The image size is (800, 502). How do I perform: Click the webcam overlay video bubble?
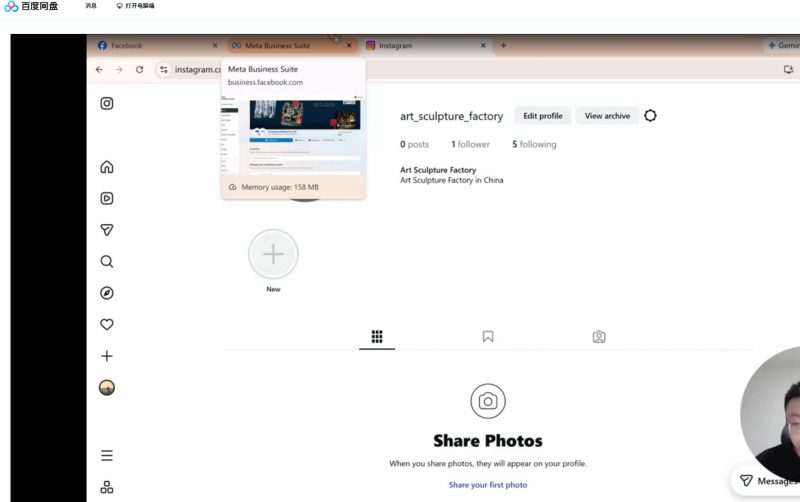(770, 413)
